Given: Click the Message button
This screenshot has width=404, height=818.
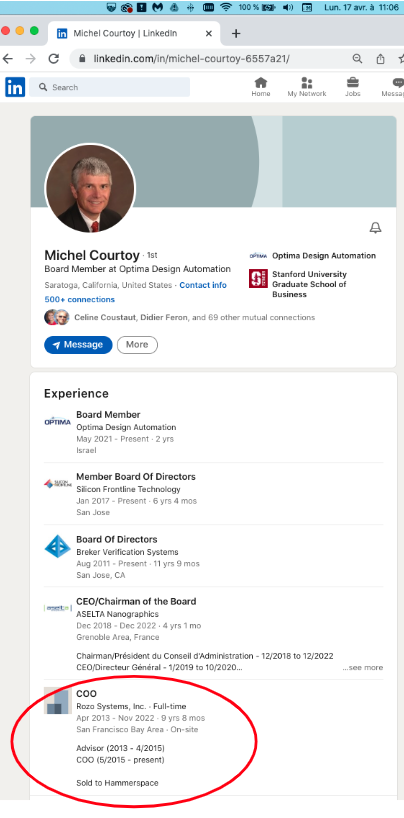Looking at the screenshot, I should coord(78,345).
